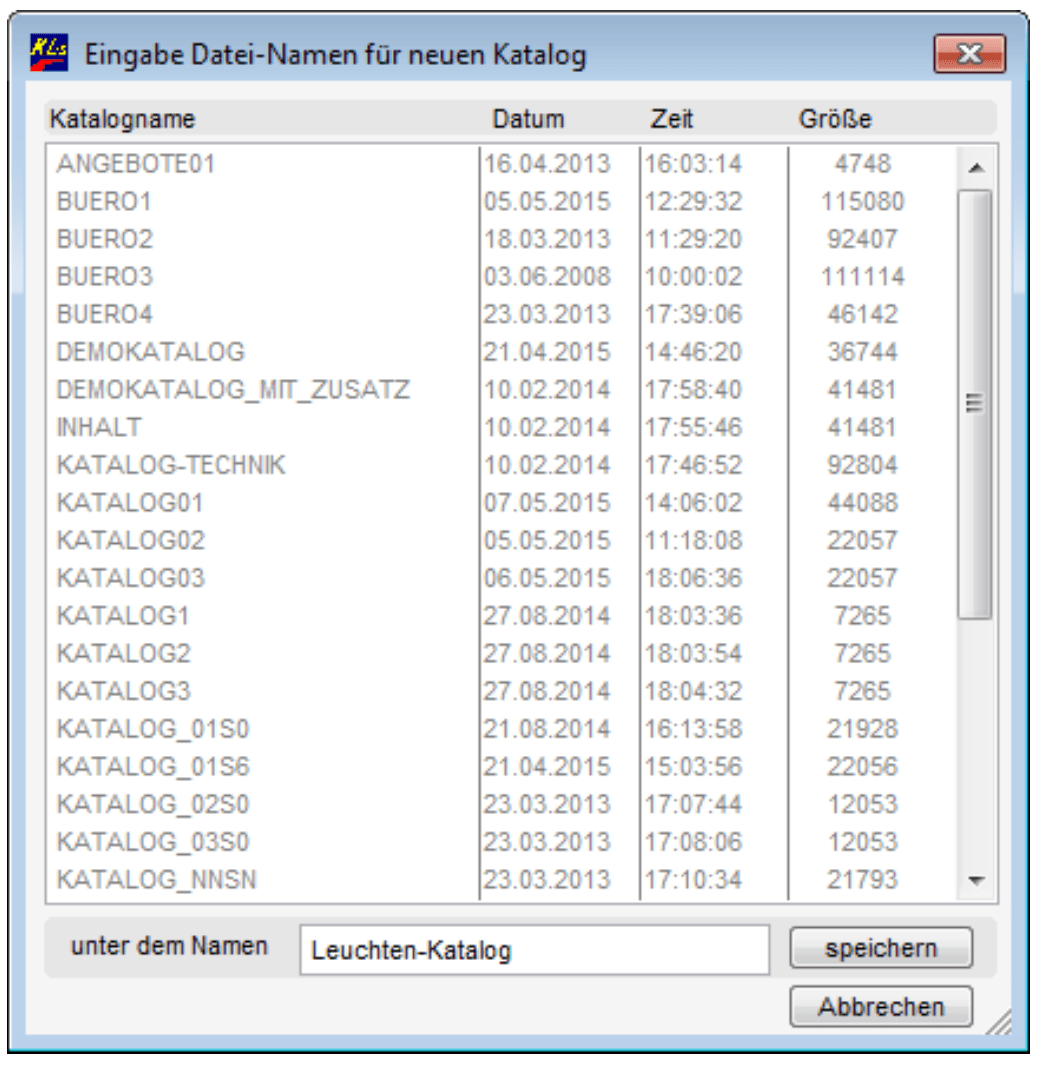Click the date 21.08.2014

[547, 729]
